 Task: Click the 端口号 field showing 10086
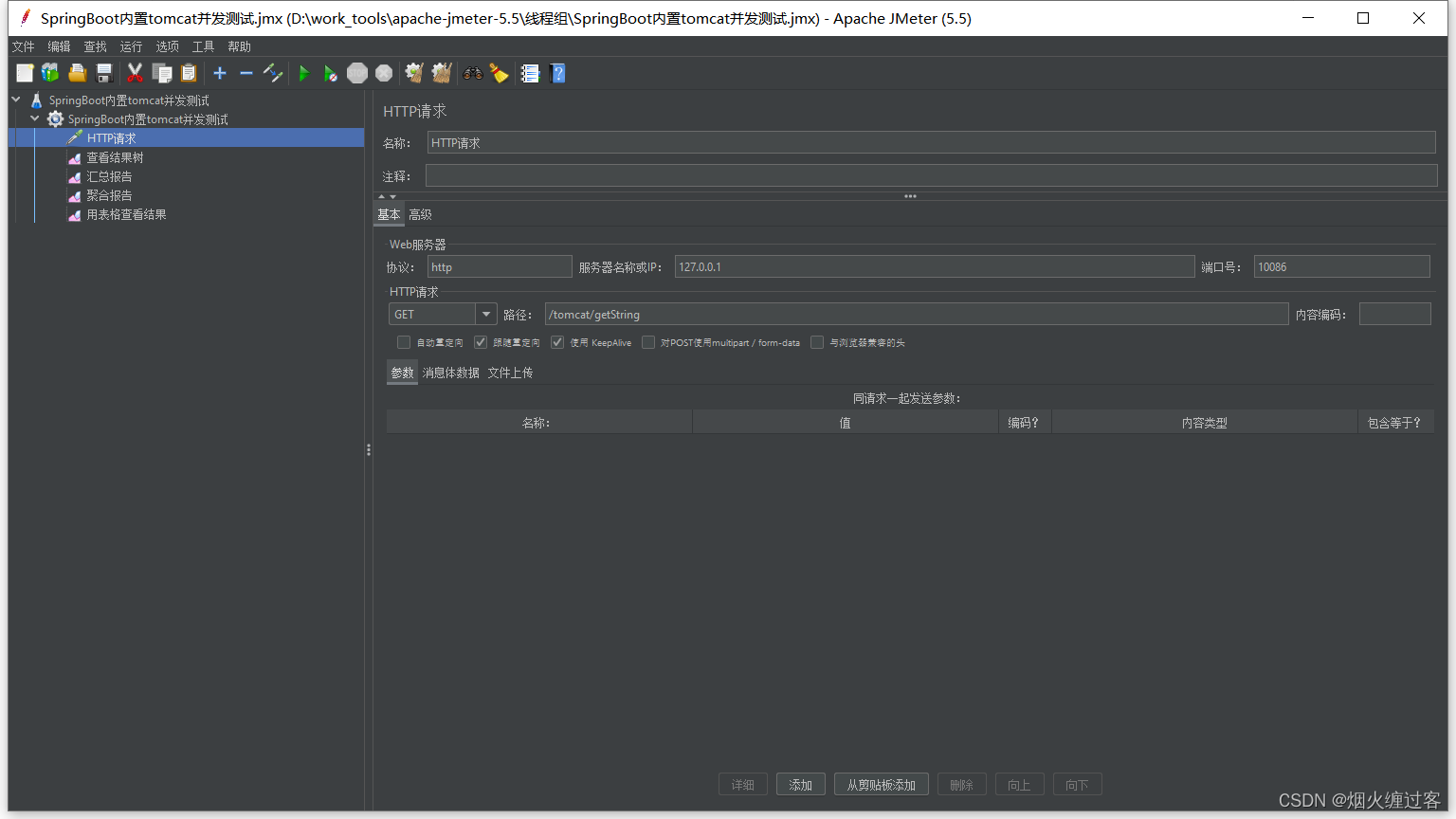pos(1342,266)
